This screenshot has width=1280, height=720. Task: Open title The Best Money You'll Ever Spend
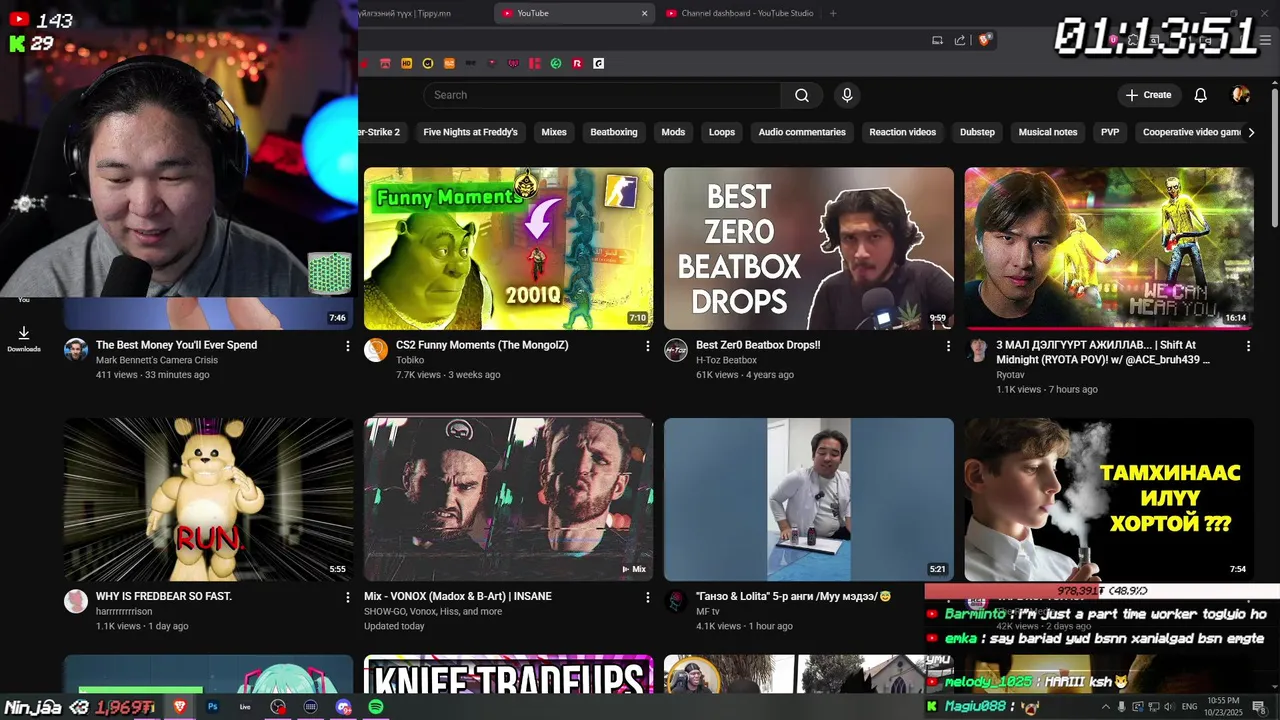[176, 345]
